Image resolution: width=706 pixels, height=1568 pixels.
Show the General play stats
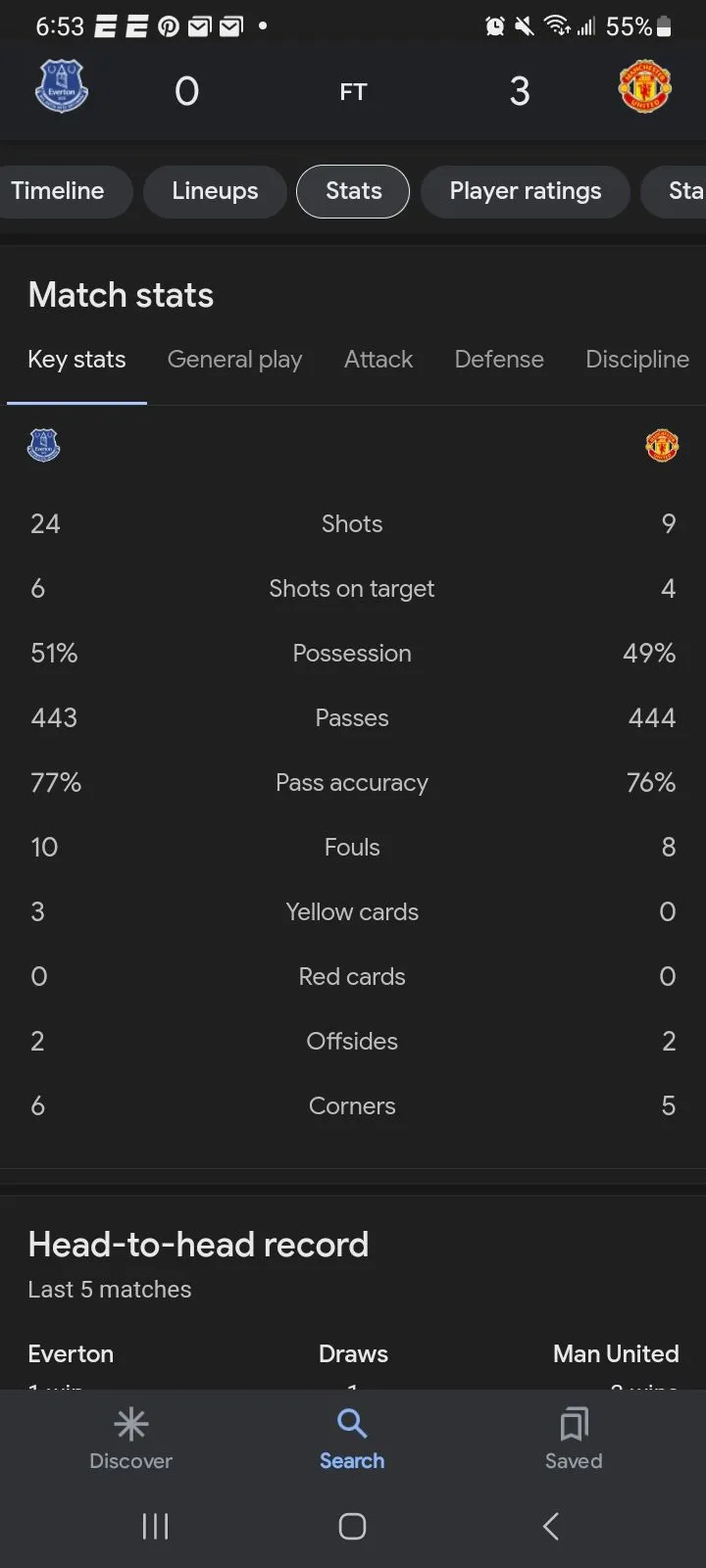point(234,360)
